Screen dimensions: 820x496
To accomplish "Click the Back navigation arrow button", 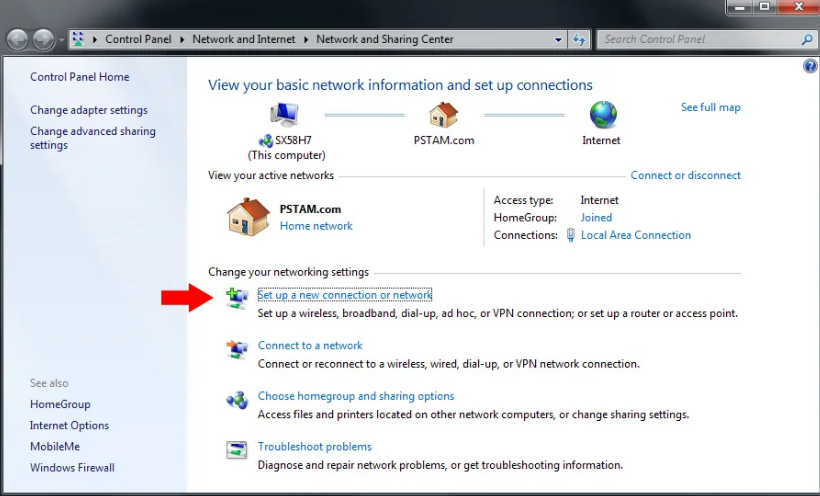I will [x=18, y=40].
